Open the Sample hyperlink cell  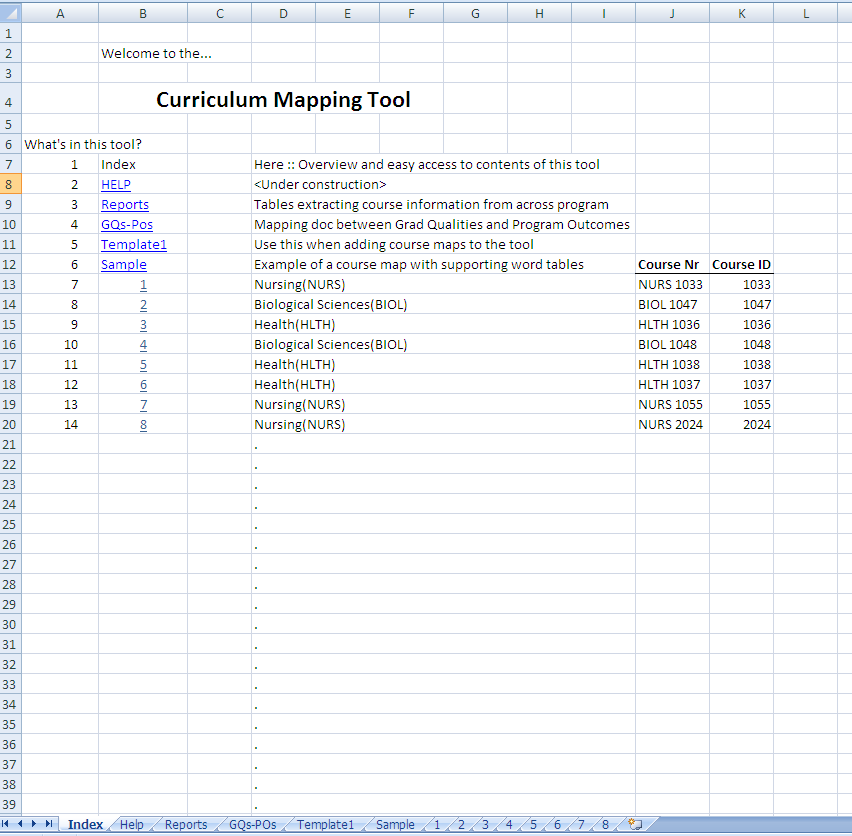point(124,265)
